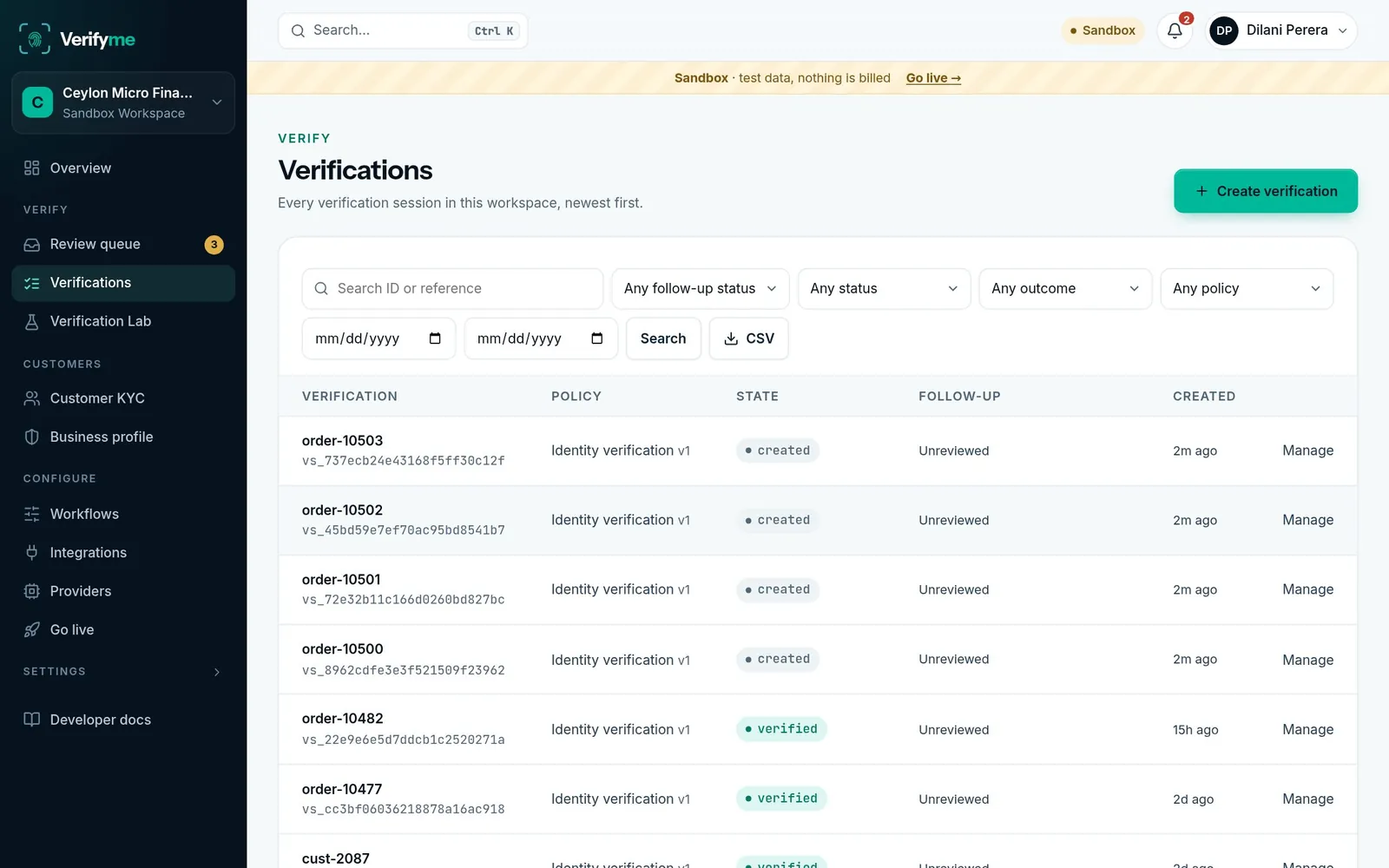Screen dimensions: 1389x868
Task: Click the Create verification button
Action: pos(1266,191)
